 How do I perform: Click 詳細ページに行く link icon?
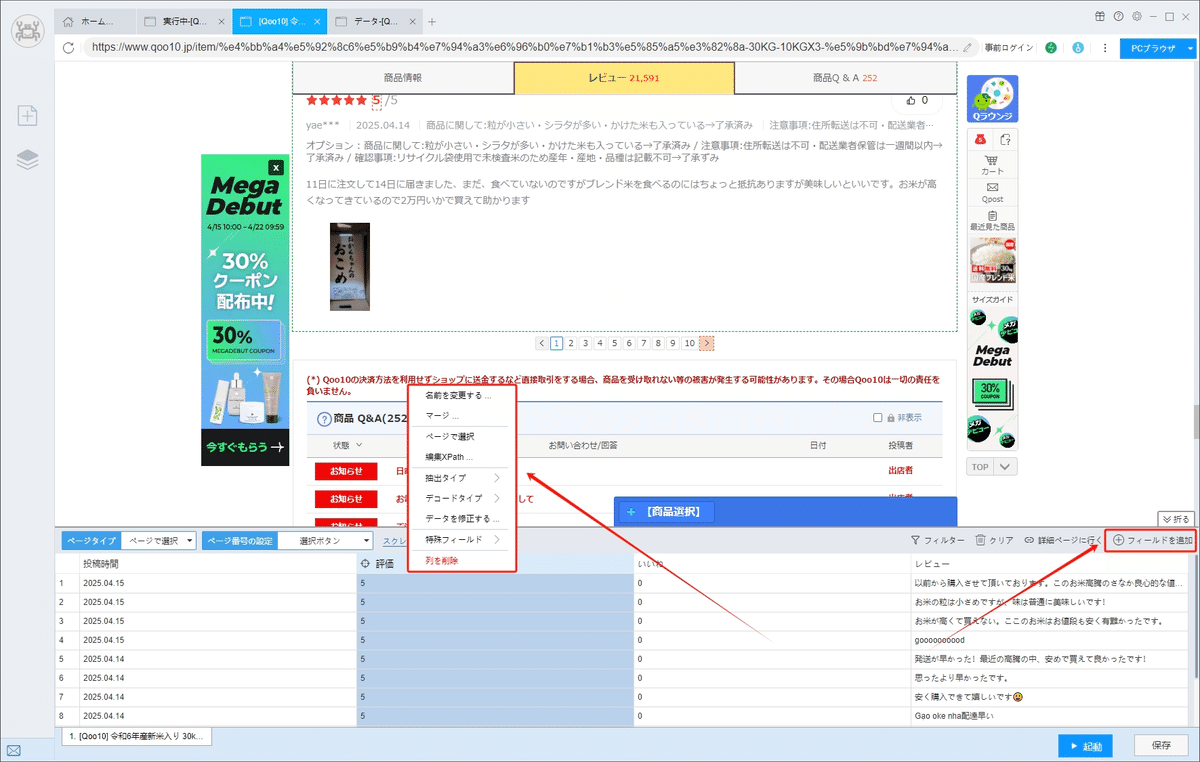click(x=1029, y=540)
